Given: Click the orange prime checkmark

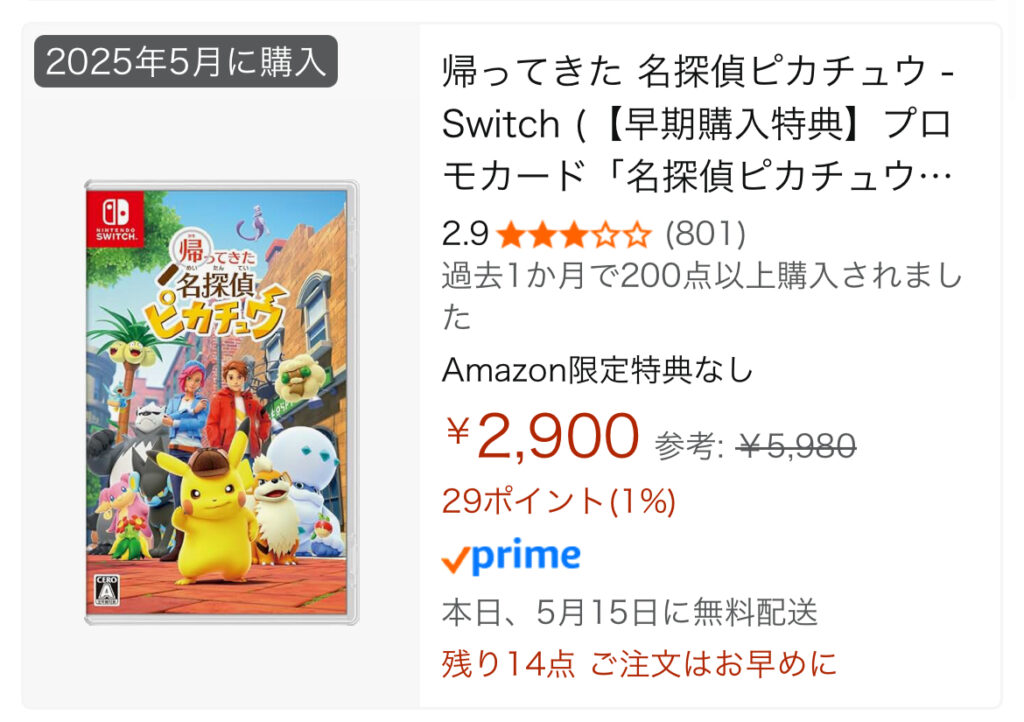Looking at the screenshot, I should point(455,559).
